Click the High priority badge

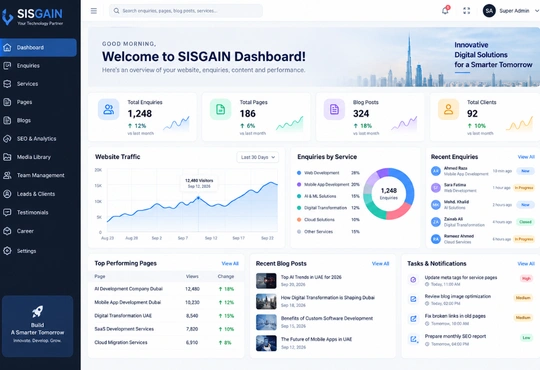point(526,278)
